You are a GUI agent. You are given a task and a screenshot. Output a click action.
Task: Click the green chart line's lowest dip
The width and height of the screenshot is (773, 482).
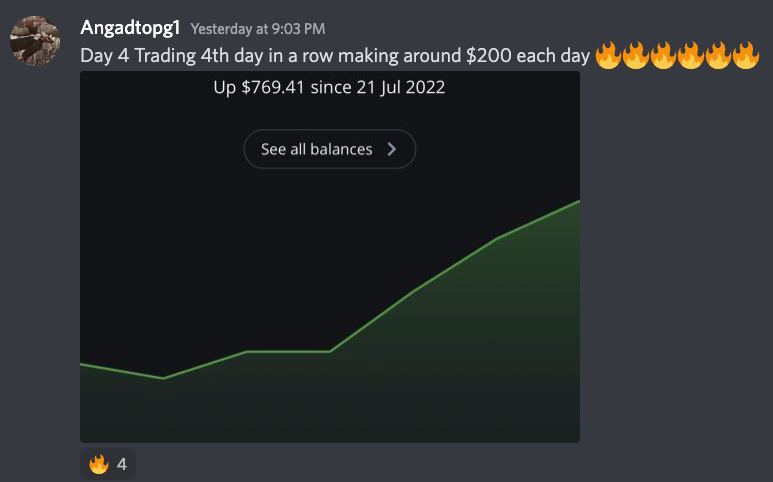(x=163, y=378)
